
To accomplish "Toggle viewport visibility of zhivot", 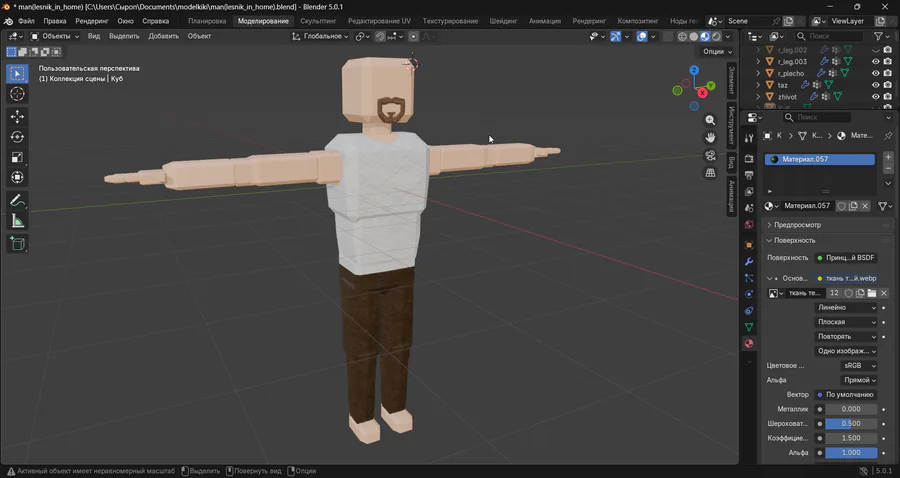I will 875,97.
